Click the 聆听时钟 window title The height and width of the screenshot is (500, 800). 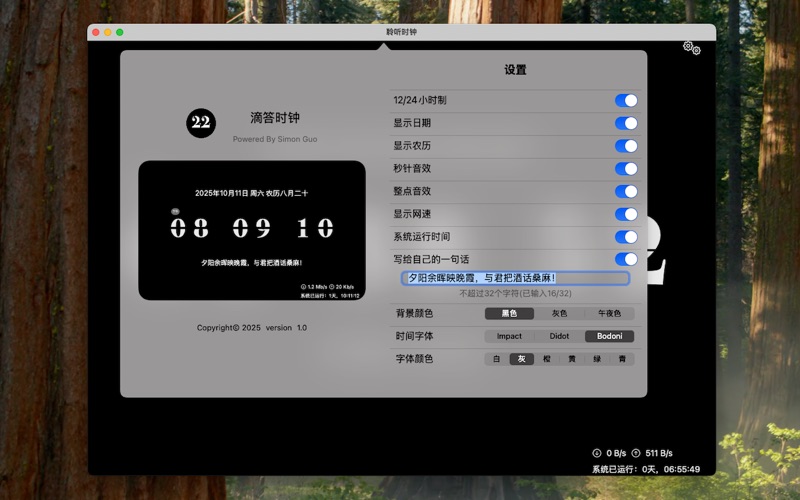(402, 32)
